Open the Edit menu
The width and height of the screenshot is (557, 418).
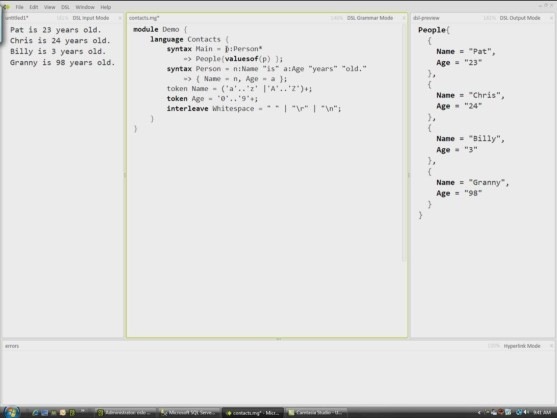click(x=34, y=7)
